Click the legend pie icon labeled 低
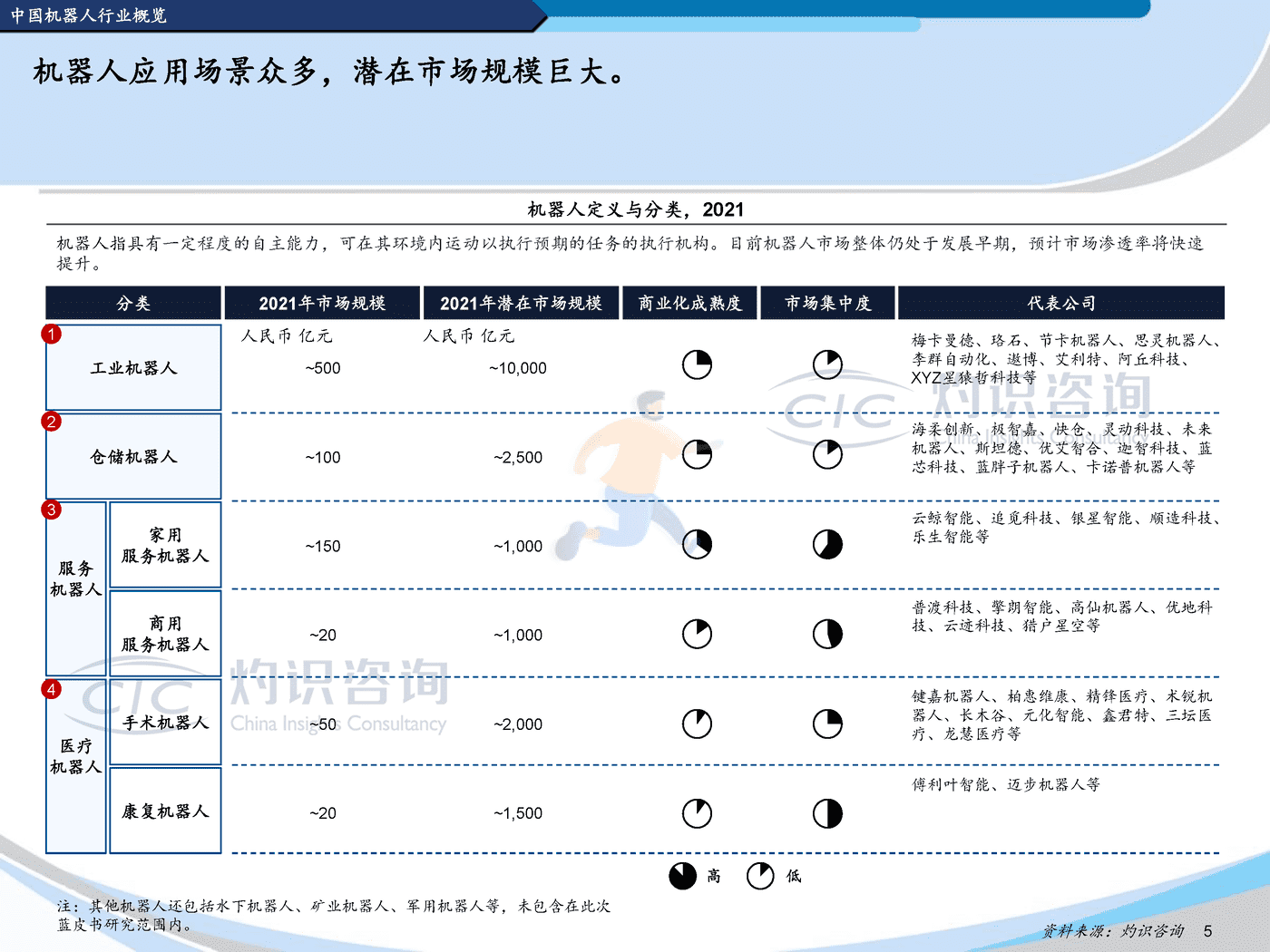 point(760,876)
